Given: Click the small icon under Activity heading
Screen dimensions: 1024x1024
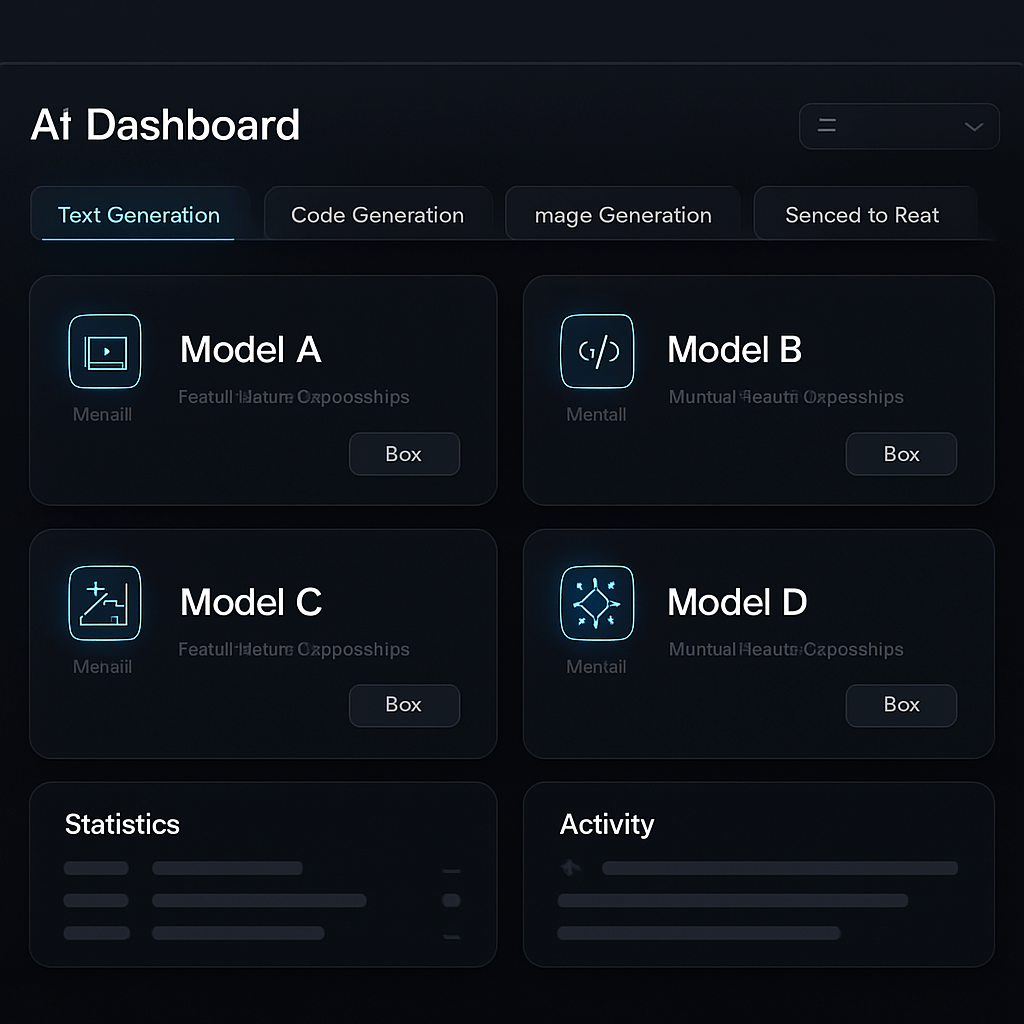Looking at the screenshot, I should click(x=571, y=867).
